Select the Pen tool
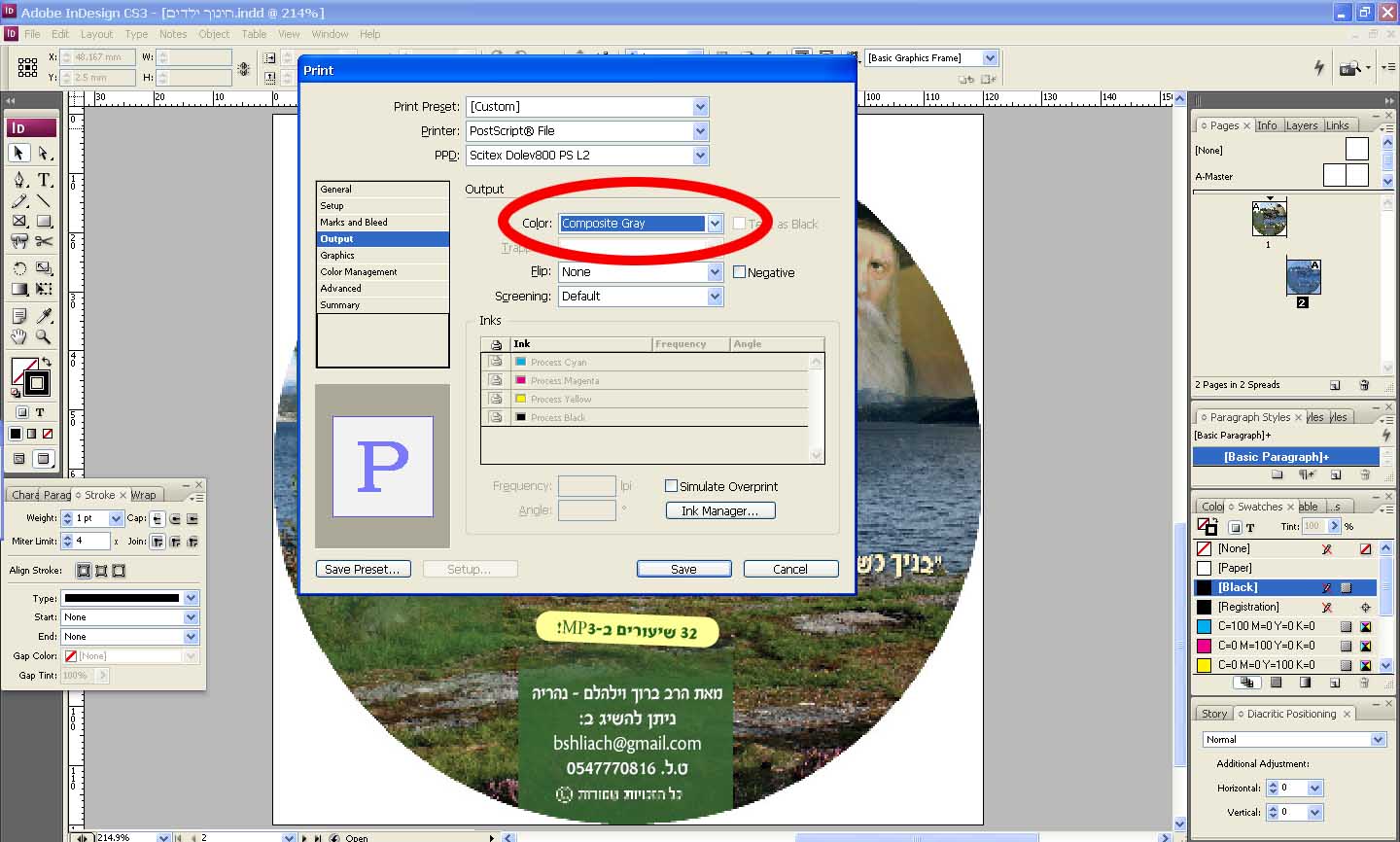 18,180
